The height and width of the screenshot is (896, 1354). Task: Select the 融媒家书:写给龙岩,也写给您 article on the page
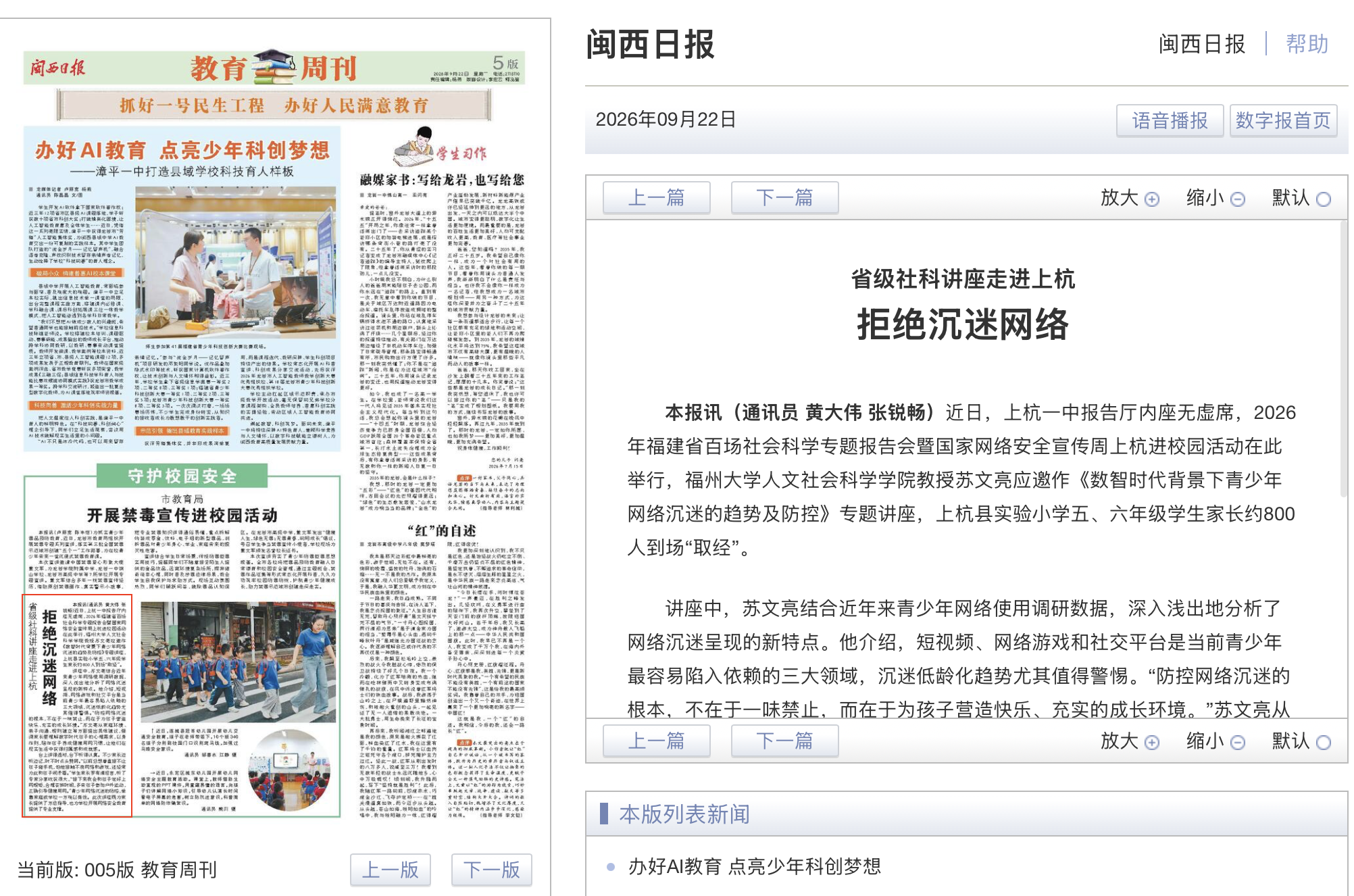[442, 180]
